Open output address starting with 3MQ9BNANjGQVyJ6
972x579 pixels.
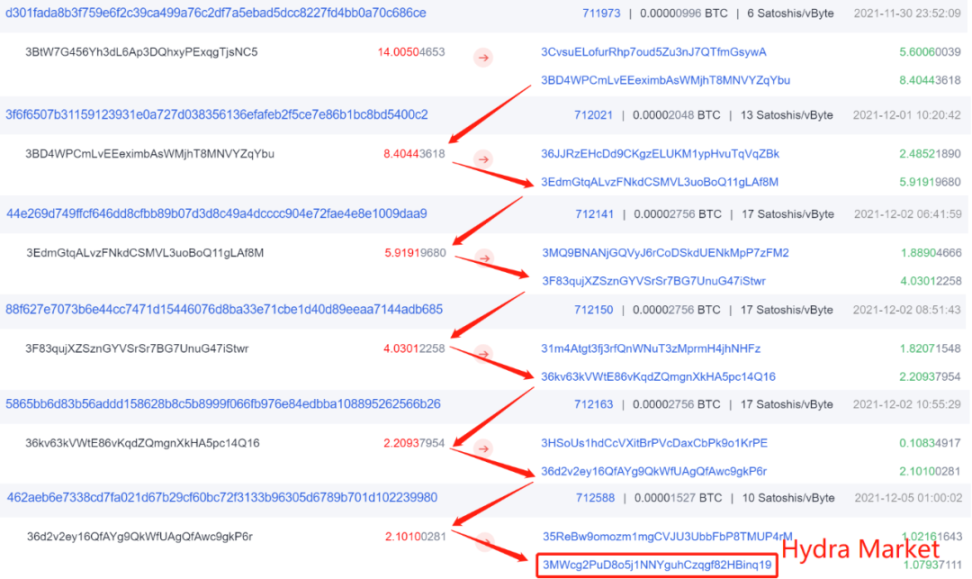(x=665, y=252)
